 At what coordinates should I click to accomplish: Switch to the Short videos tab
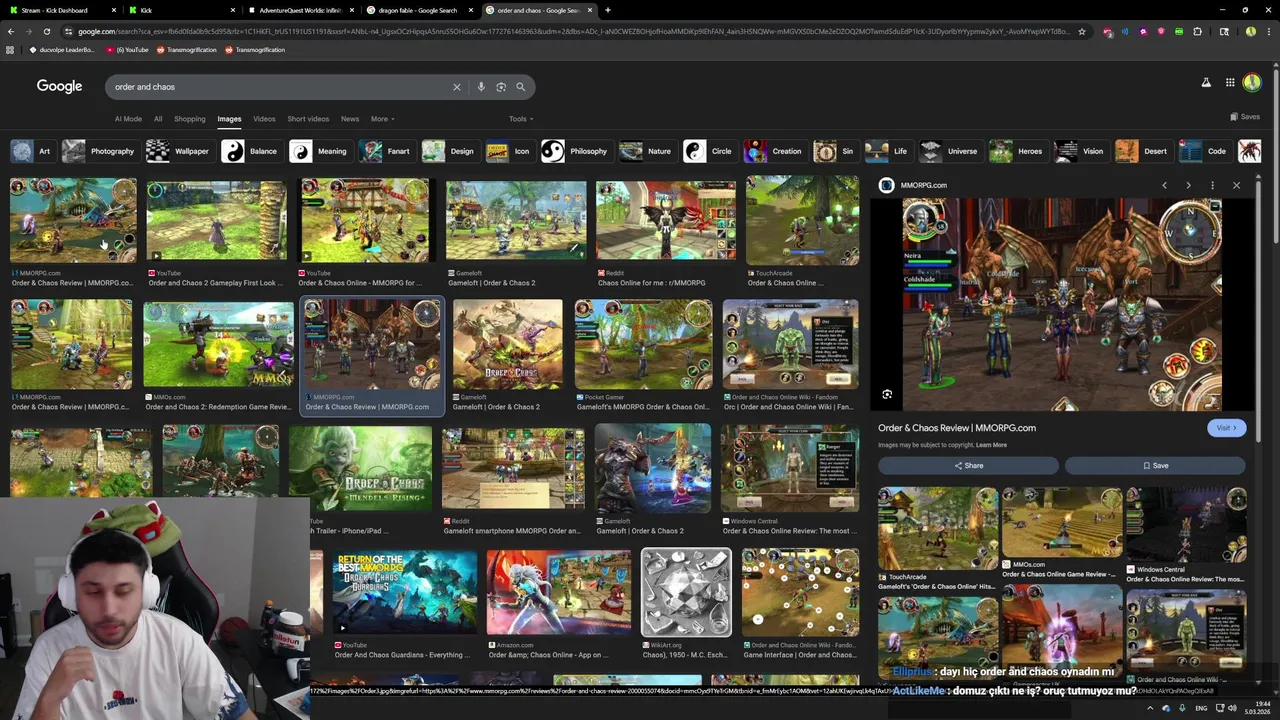click(308, 119)
